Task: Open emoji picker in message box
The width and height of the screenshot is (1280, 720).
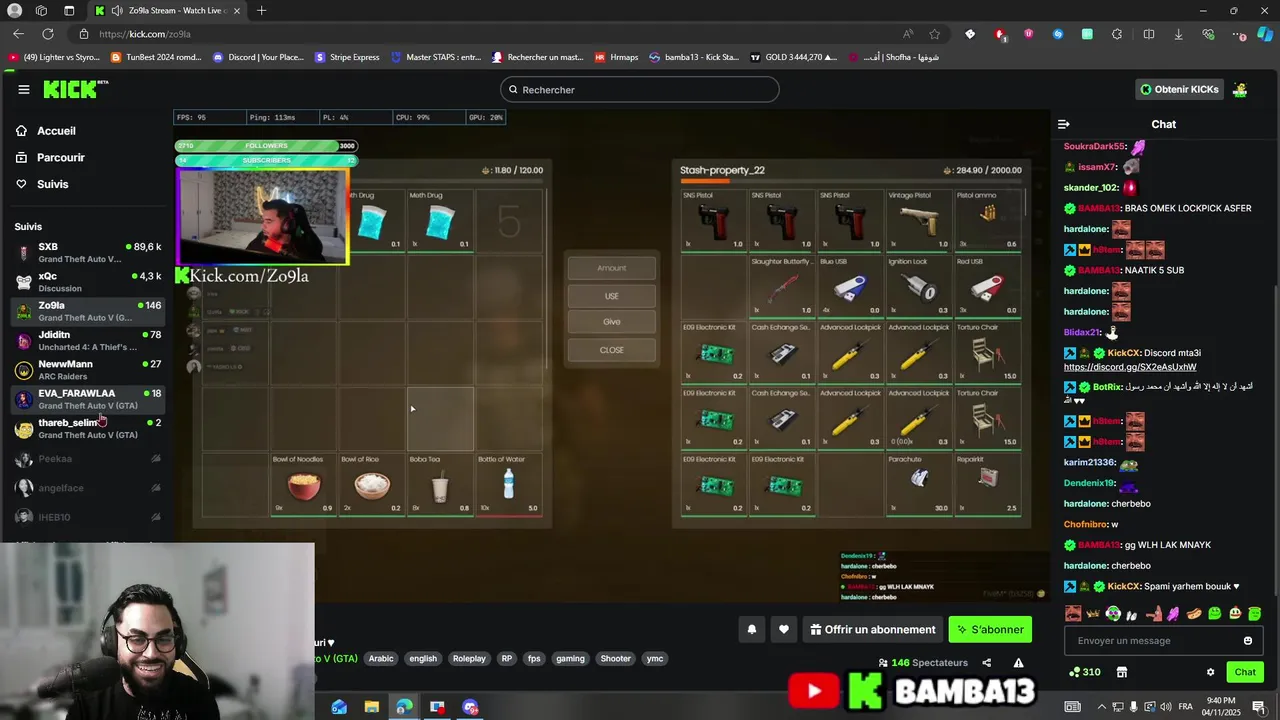Action: pos(1247,641)
